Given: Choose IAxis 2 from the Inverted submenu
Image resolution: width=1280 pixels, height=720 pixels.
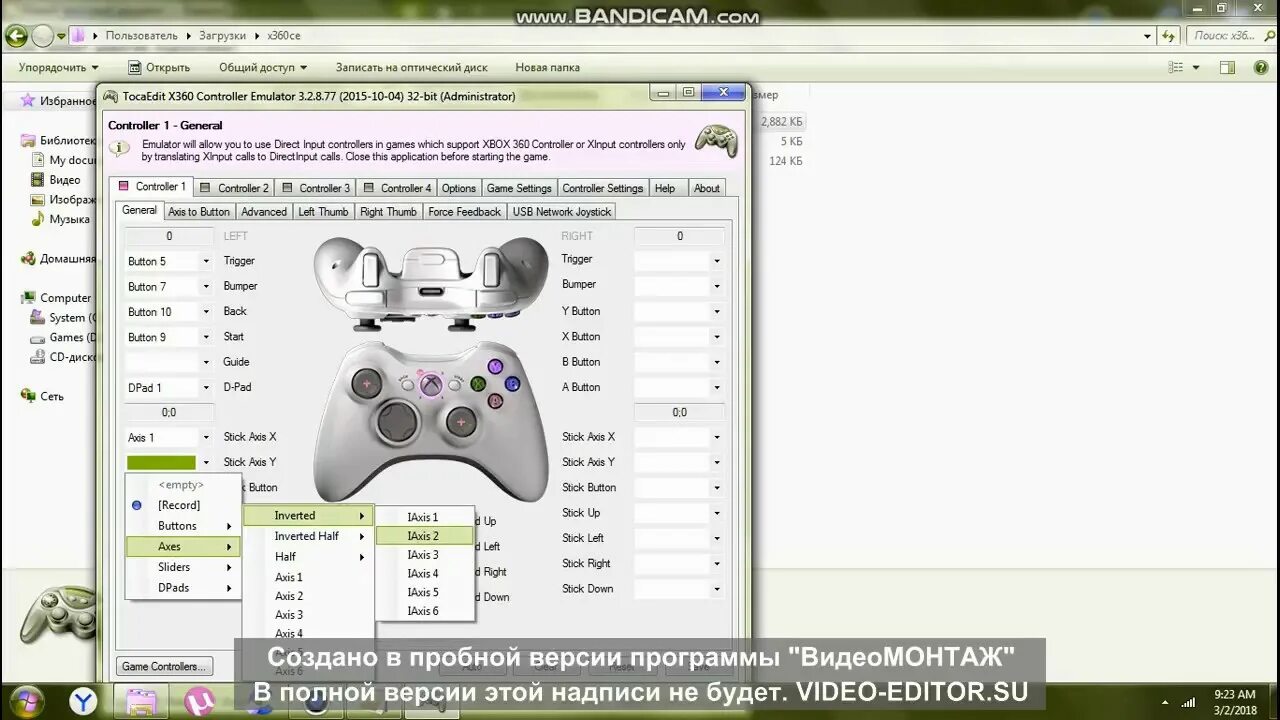Looking at the screenshot, I should [x=424, y=536].
